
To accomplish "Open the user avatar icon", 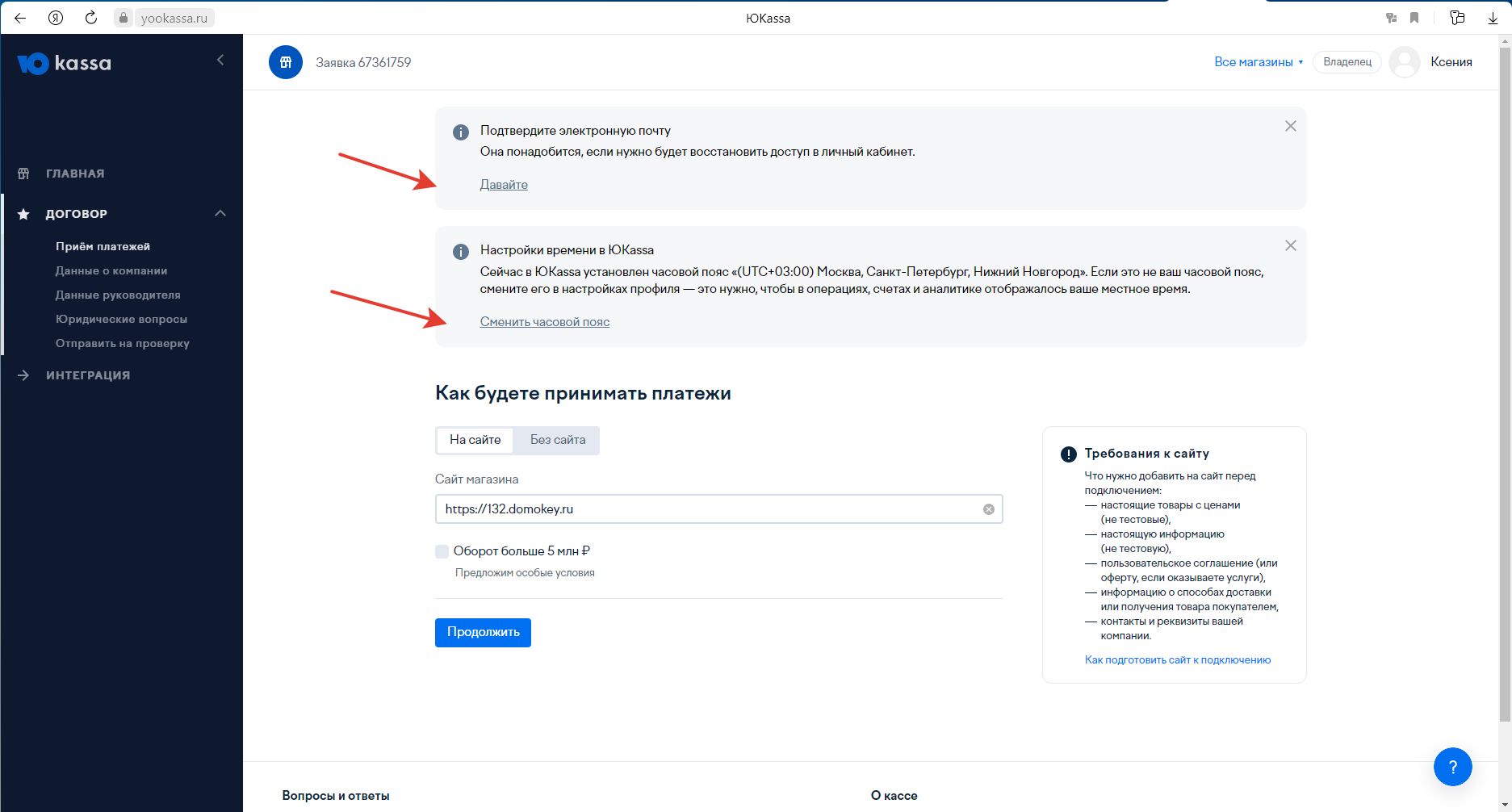I will click(x=1405, y=62).
